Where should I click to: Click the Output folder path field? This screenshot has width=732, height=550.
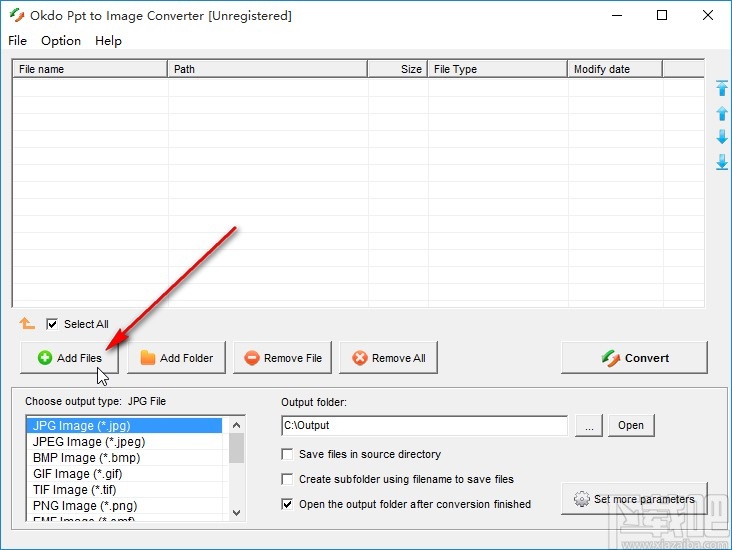(x=424, y=425)
